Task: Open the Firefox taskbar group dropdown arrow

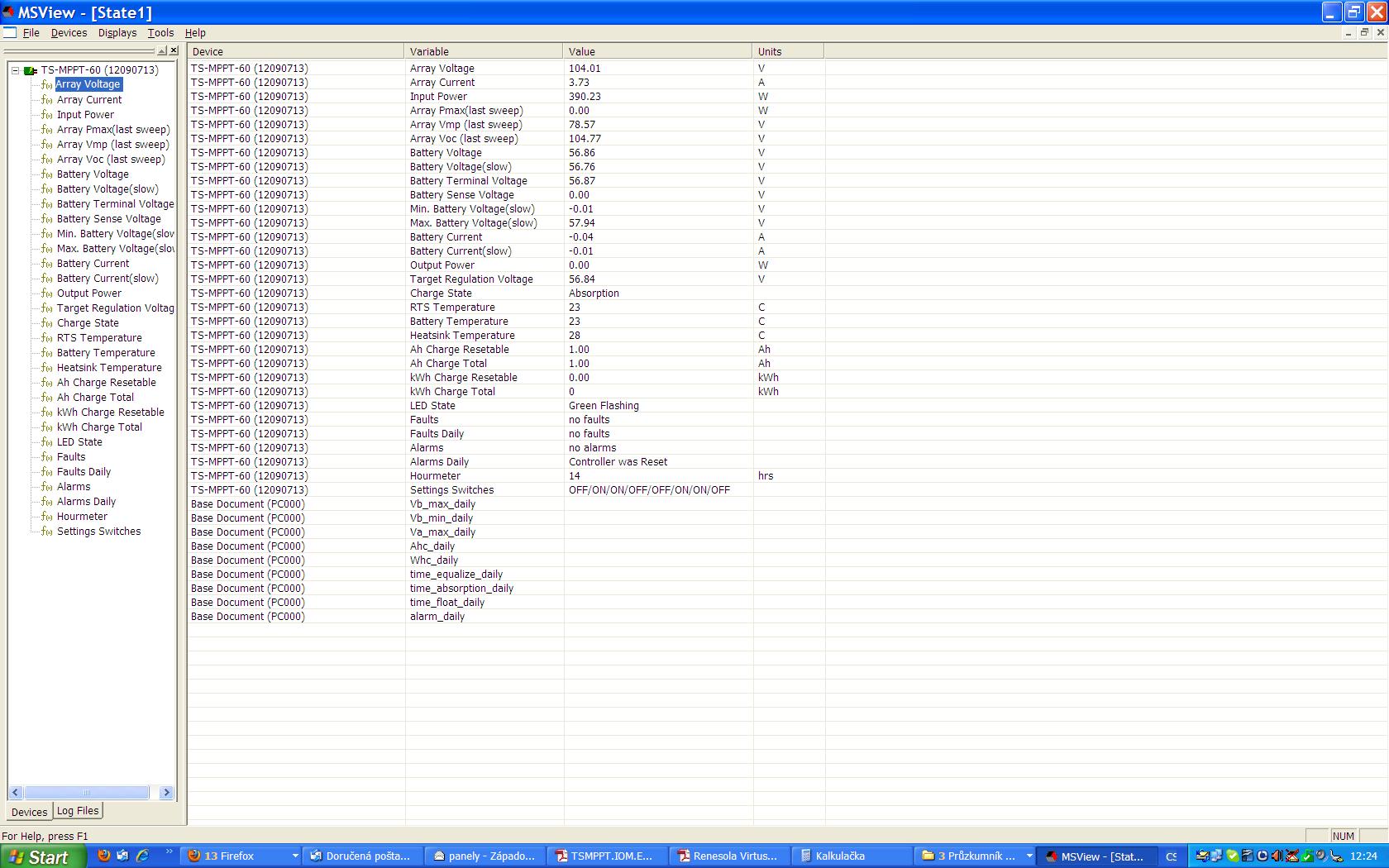Action: point(295,856)
